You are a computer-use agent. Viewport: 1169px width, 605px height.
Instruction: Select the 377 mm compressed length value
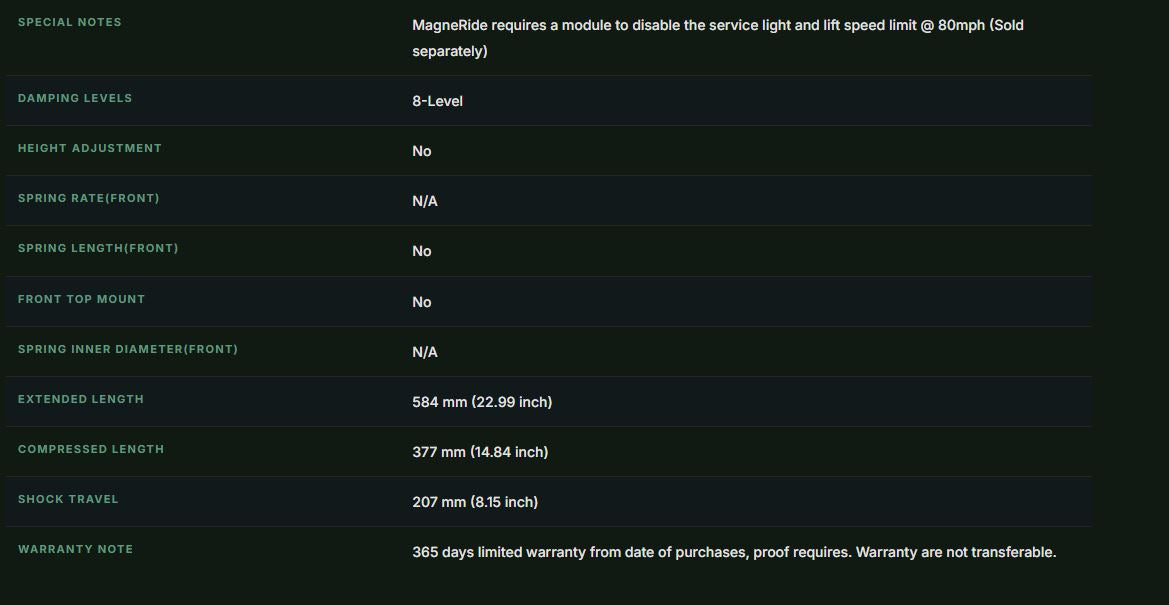tap(480, 452)
